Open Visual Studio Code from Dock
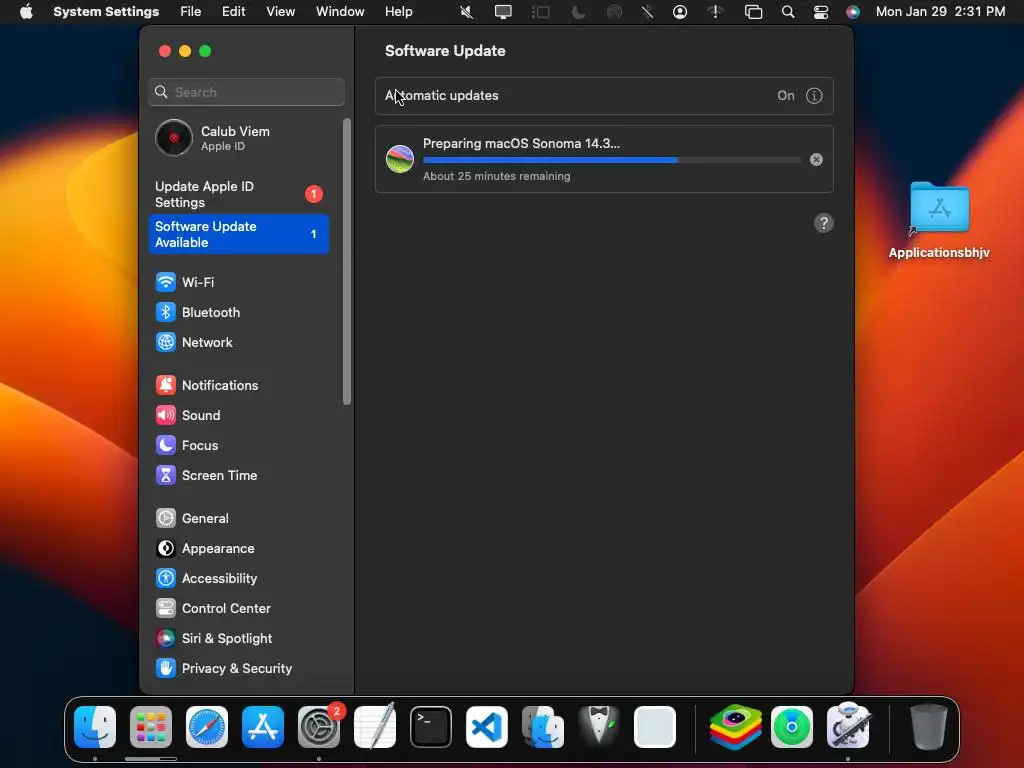This screenshot has width=1024, height=768. (x=487, y=727)
